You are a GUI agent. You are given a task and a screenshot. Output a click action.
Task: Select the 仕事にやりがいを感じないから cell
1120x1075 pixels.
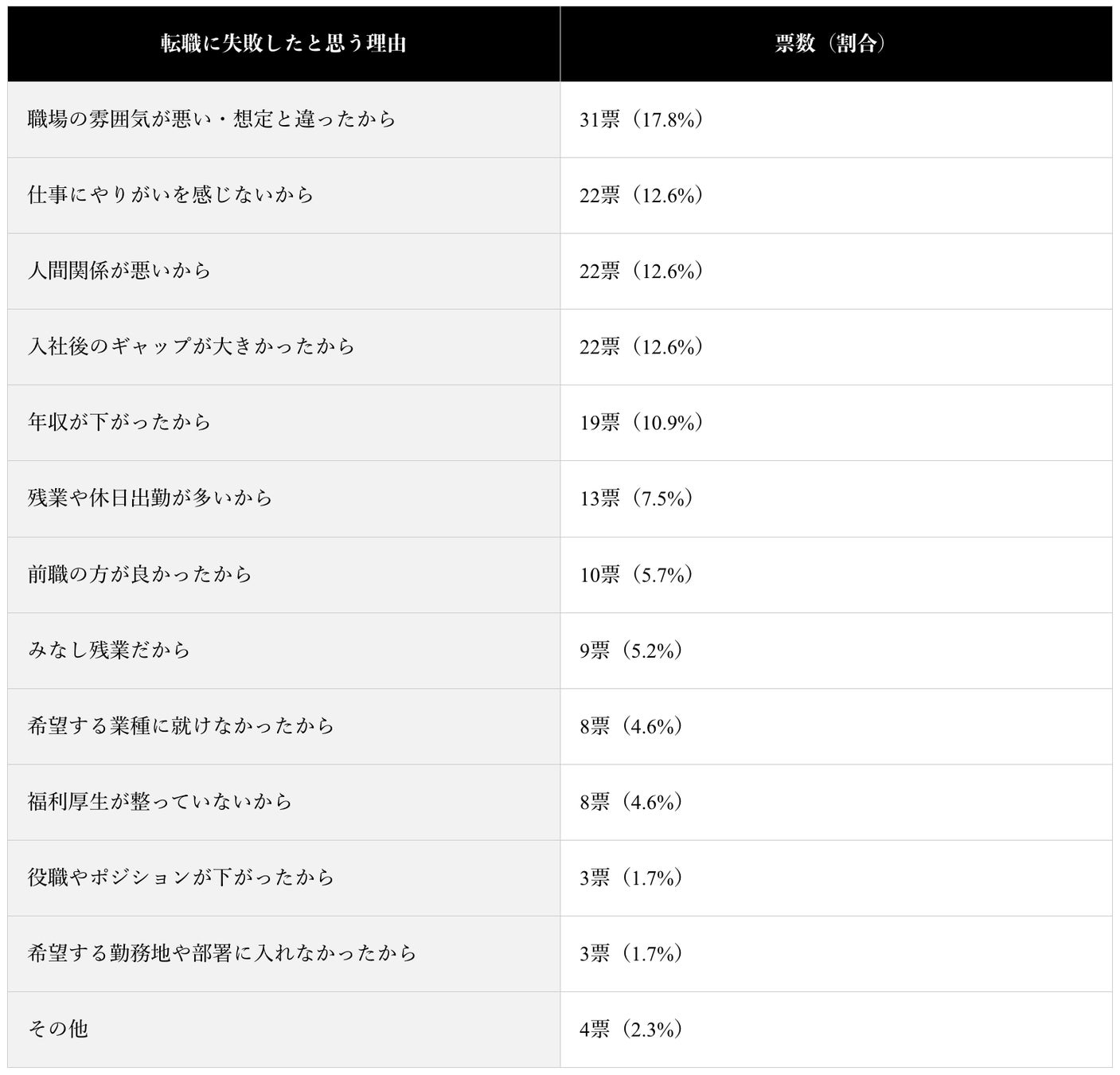pos(171,195)
